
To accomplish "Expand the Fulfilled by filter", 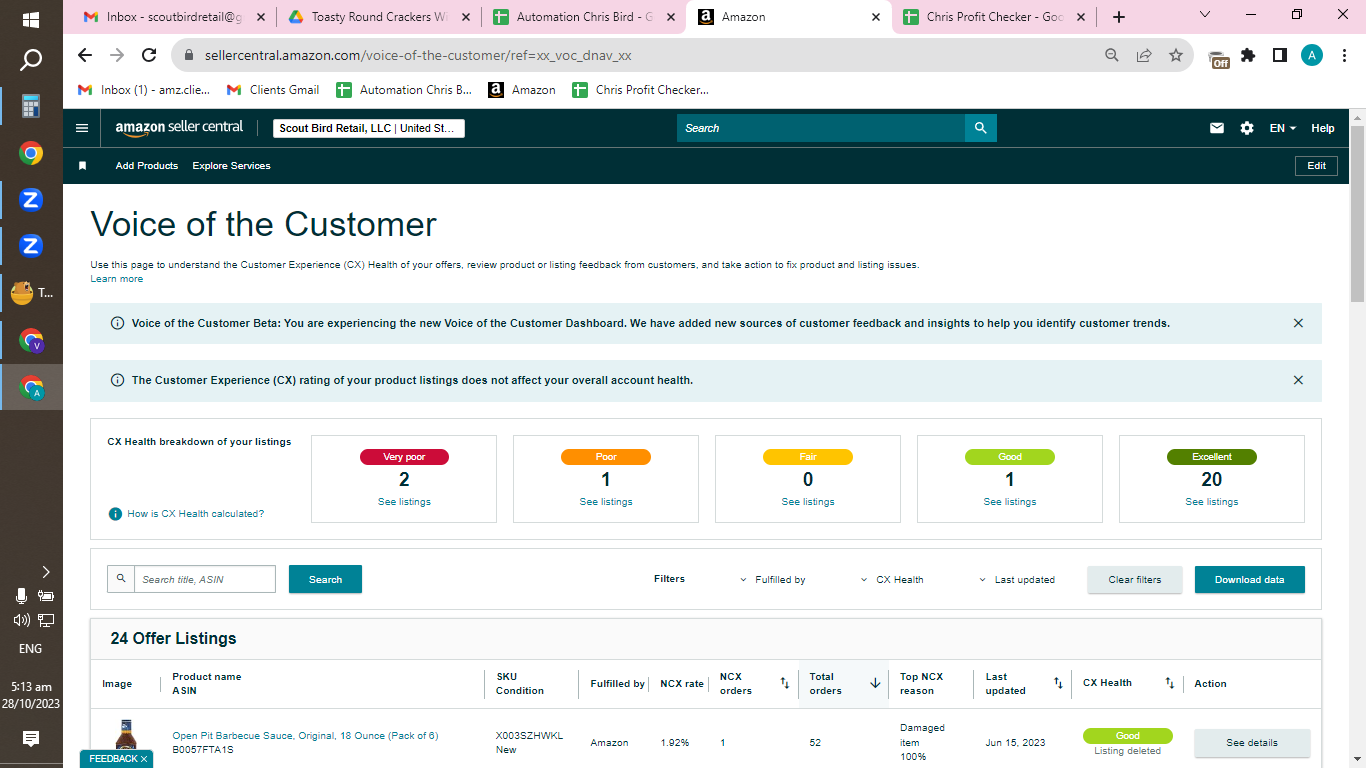I will click(x=773, y=580).
